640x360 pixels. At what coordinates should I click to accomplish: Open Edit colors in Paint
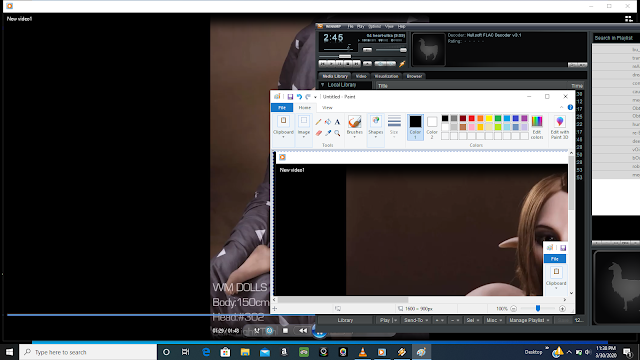click(x=537, y=127)
